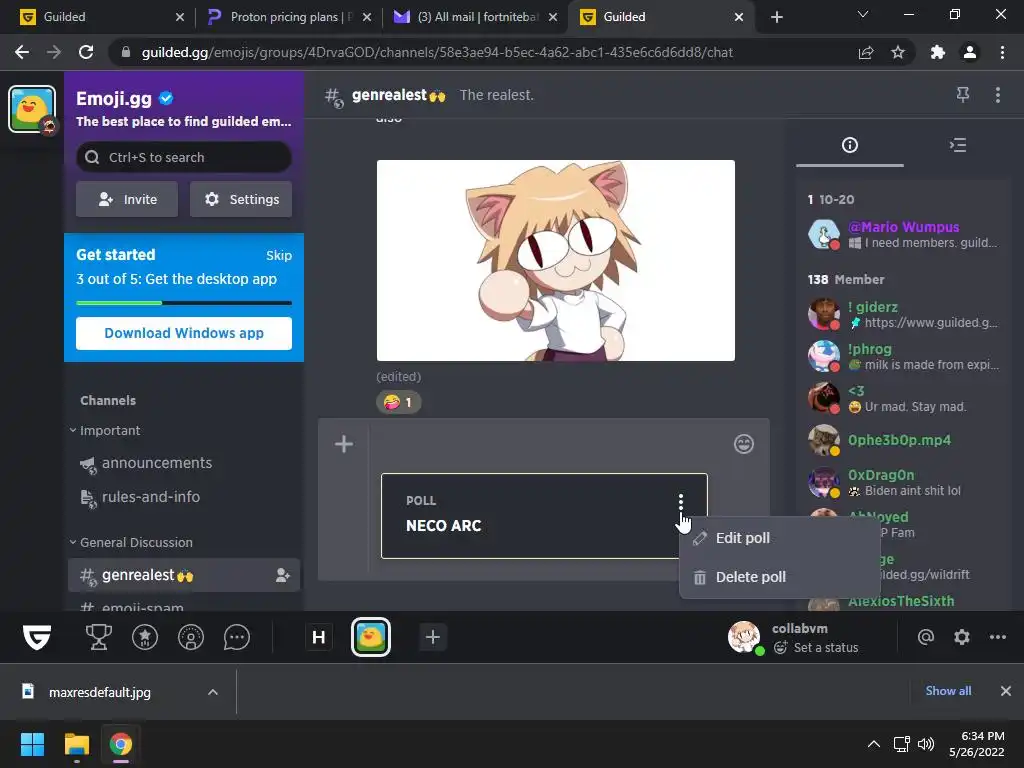Image resolution: width=1024 pixels, height=768 pixels.
Task: Click the laughing emoji reaction with count 1
Action: pyautogui.click(x=398, y=402)
